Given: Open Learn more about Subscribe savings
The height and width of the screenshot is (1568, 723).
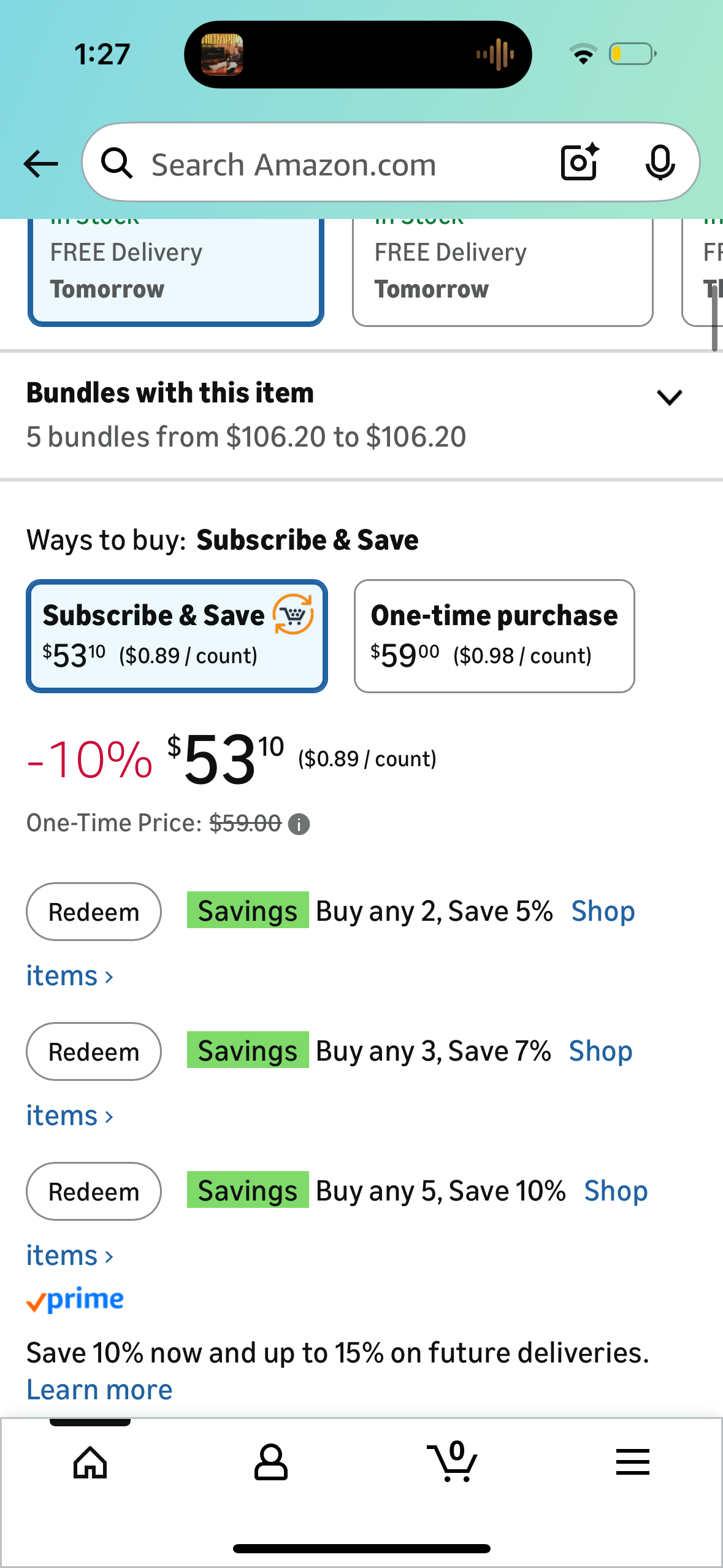Looking at the screenshot, I should tap(99, 1390).
